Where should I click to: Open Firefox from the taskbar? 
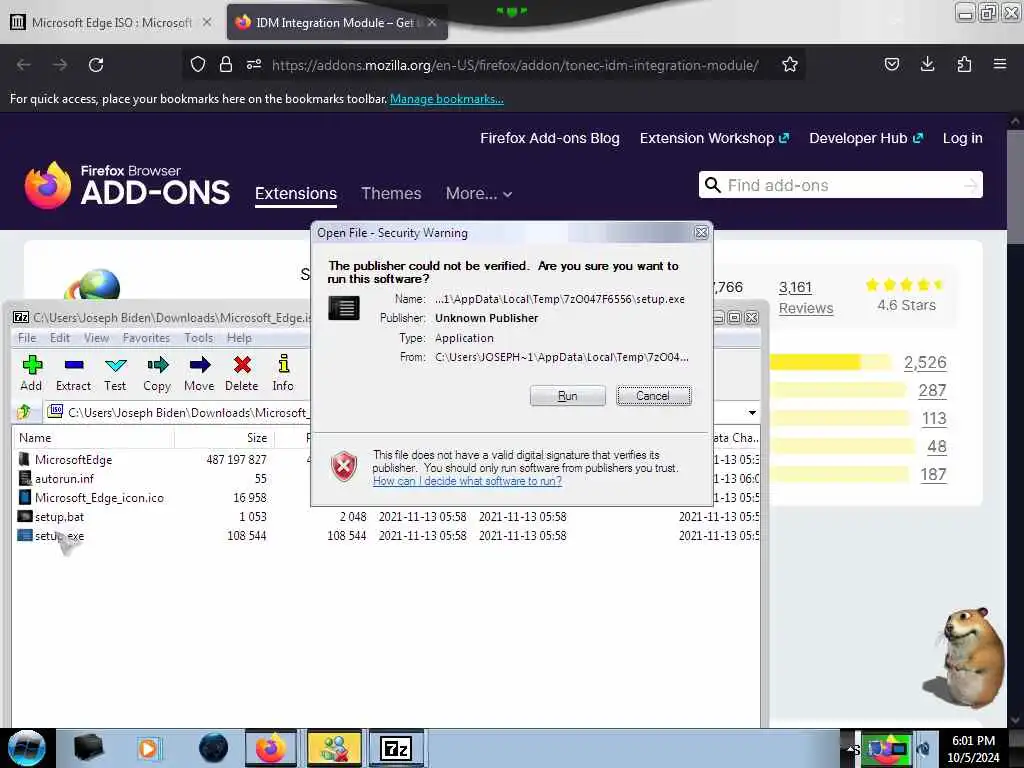click(x=270, y=748)
